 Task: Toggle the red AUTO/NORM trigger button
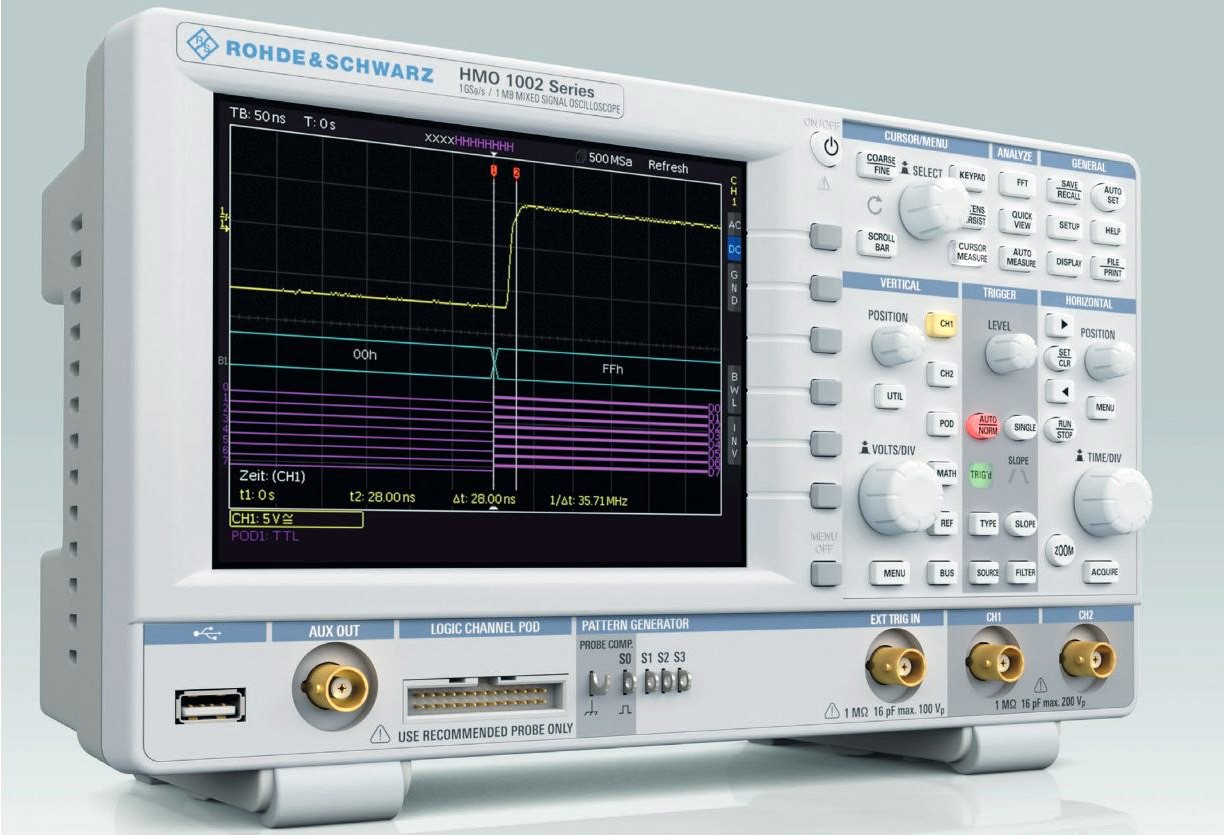pyautogui.click(x=981, y=425)
